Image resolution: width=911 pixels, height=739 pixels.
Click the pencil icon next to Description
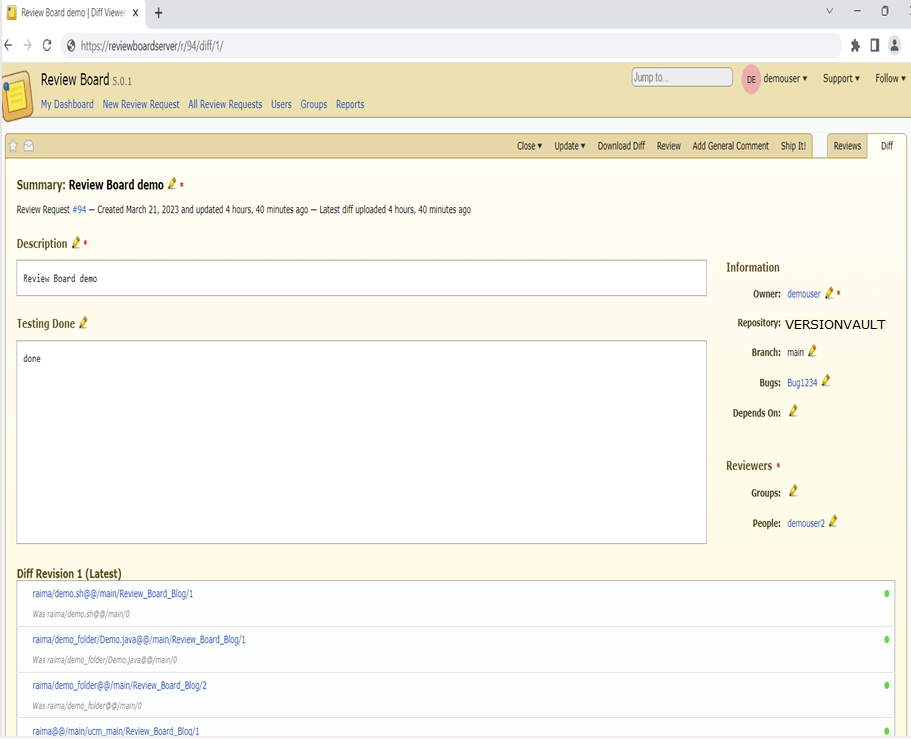76,243
